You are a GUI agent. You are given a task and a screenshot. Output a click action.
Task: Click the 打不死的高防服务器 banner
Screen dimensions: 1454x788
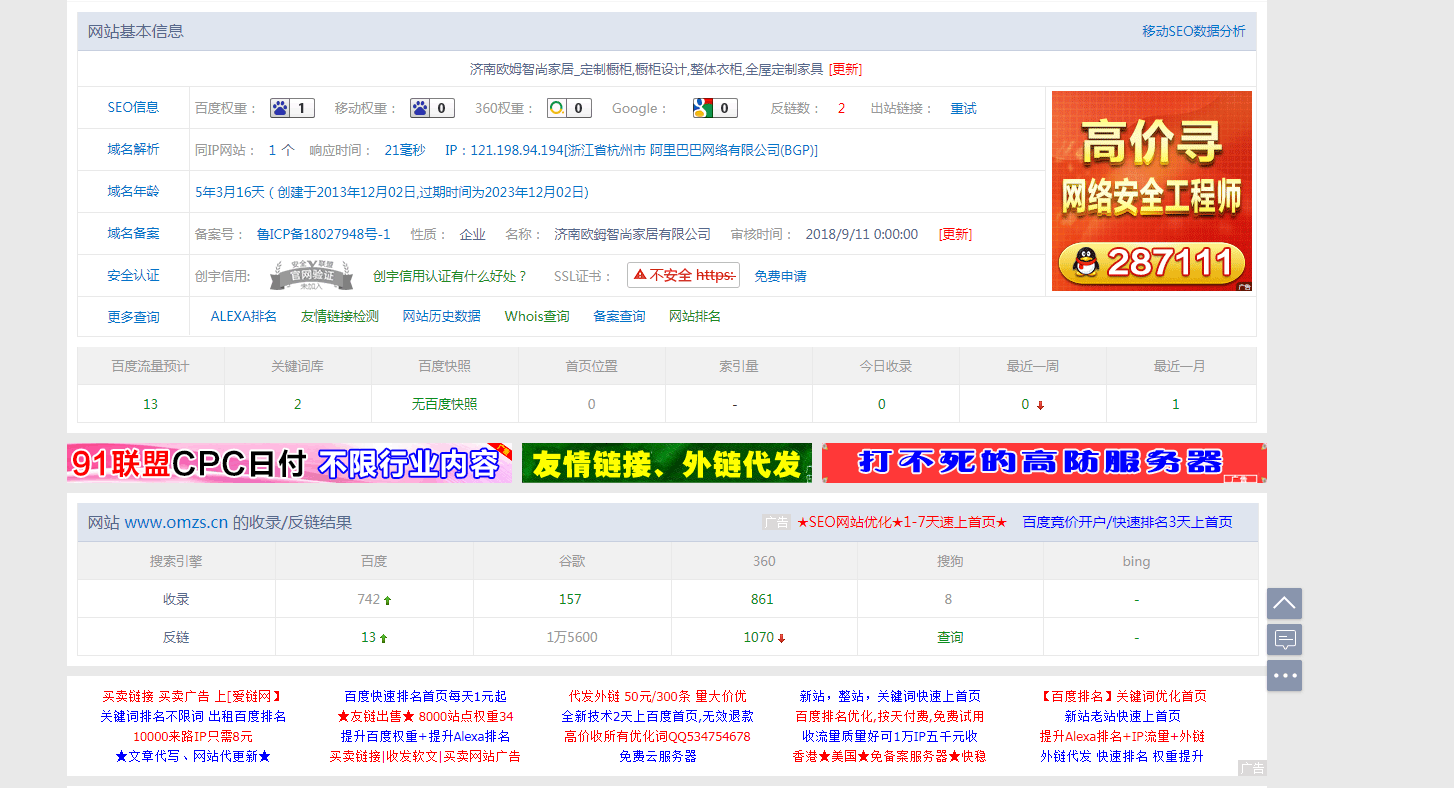[1044, 463]
